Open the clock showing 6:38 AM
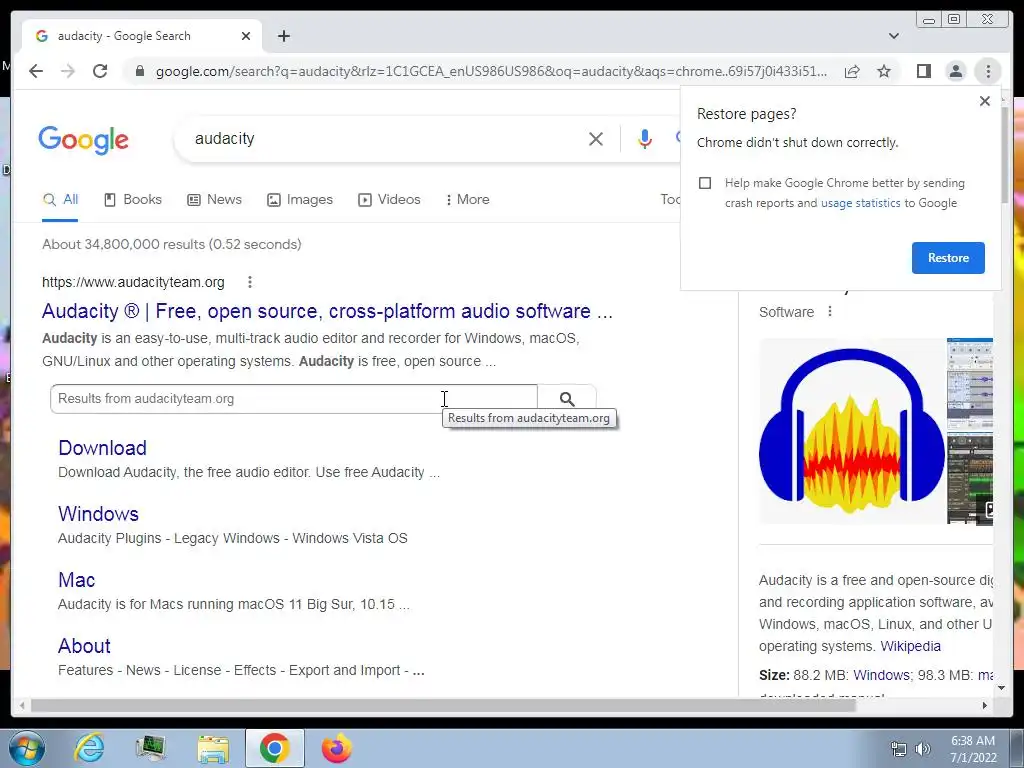1024x768 pixels. coord(973,749)
